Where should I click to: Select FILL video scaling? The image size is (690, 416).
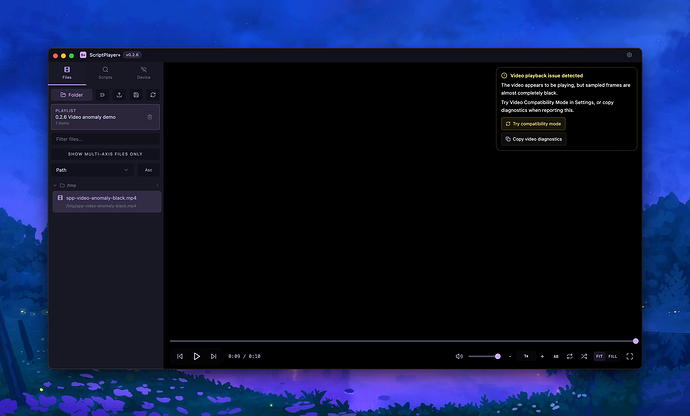(613, 356)
